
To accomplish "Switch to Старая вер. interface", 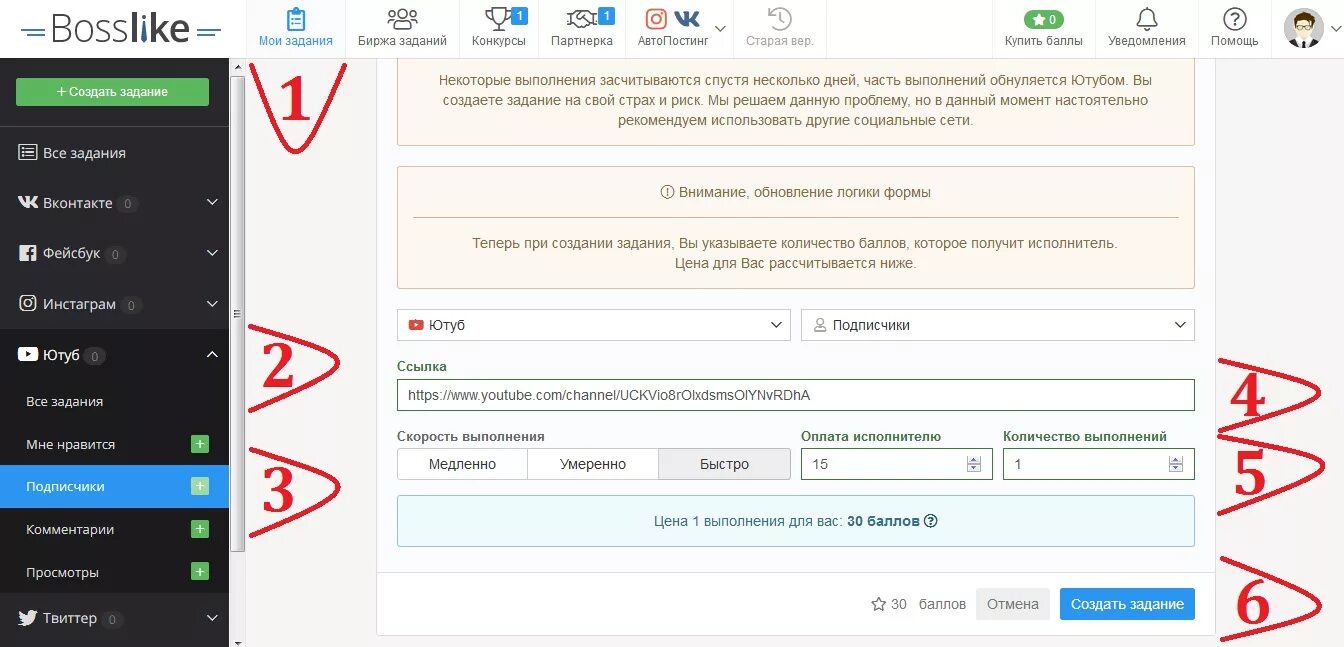I will pos(780,29).
